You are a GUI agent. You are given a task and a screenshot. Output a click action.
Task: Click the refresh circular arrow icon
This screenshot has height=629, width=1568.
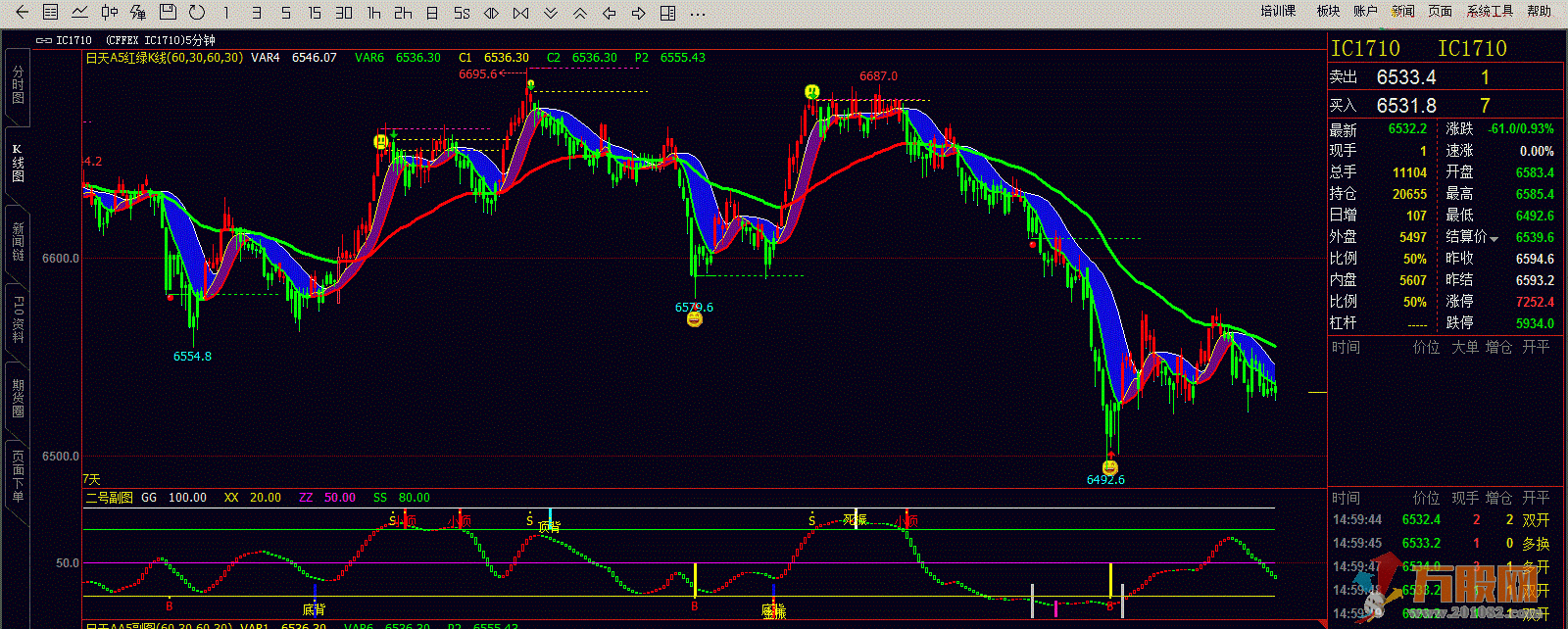tap(197, 13)
